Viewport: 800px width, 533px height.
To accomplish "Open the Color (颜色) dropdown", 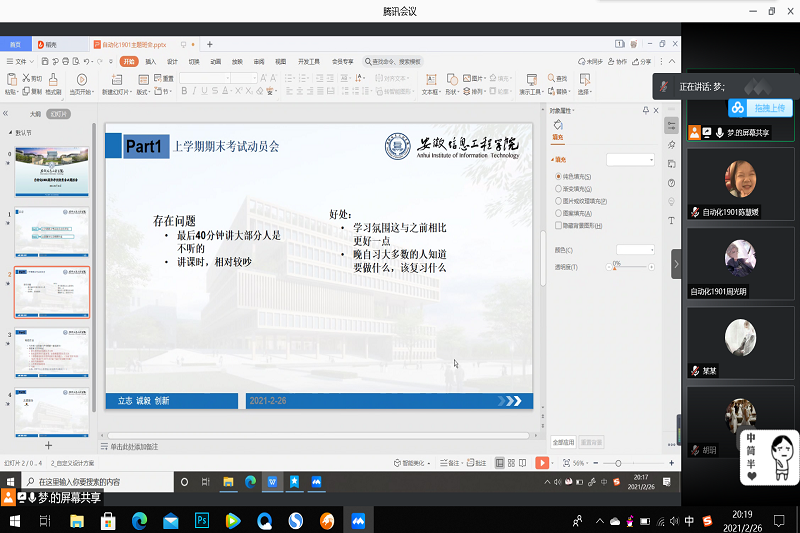I will click(x=635, y=249).
